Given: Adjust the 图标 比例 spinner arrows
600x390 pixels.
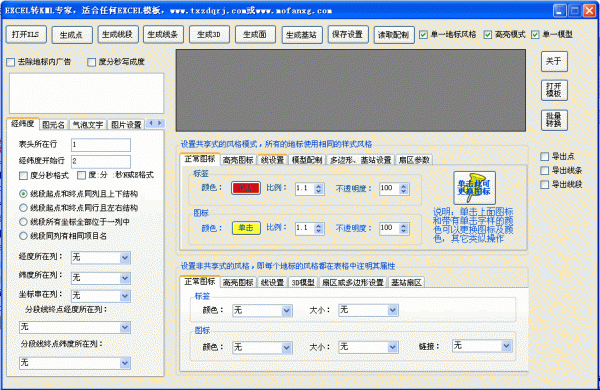Looking at the screenshot, I should (318, 228).
